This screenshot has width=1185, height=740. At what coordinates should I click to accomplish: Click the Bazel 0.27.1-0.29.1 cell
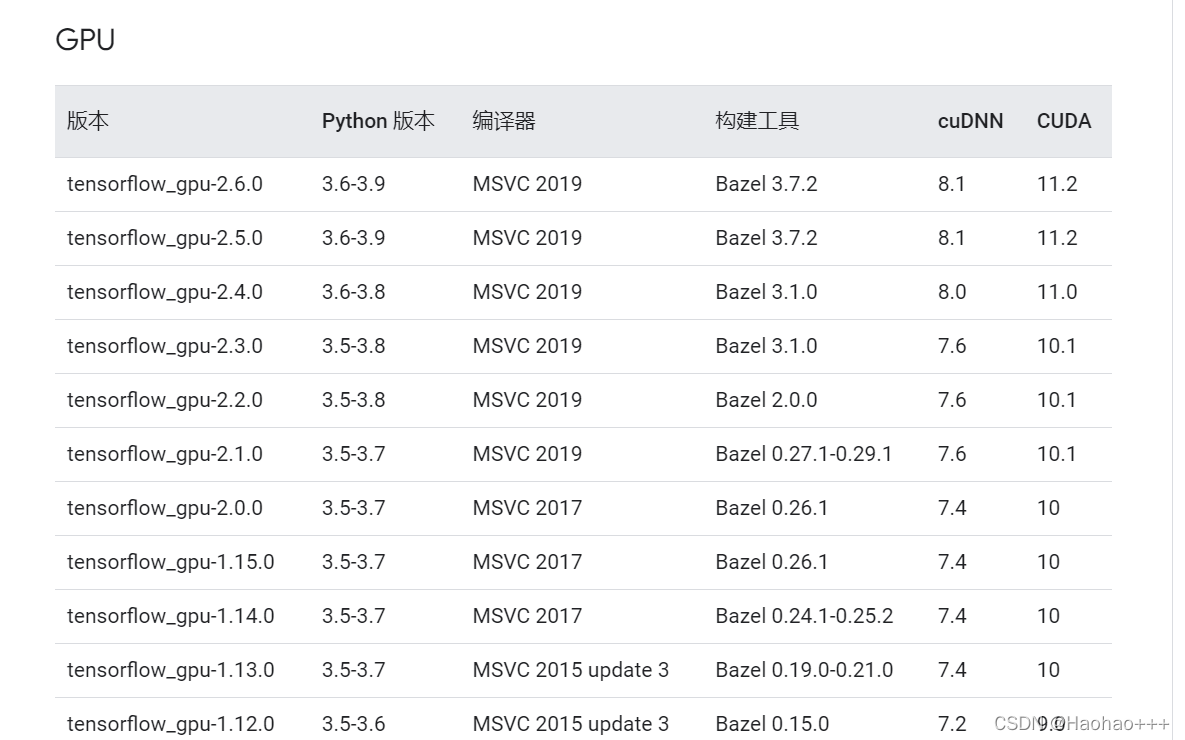(804, 454)
